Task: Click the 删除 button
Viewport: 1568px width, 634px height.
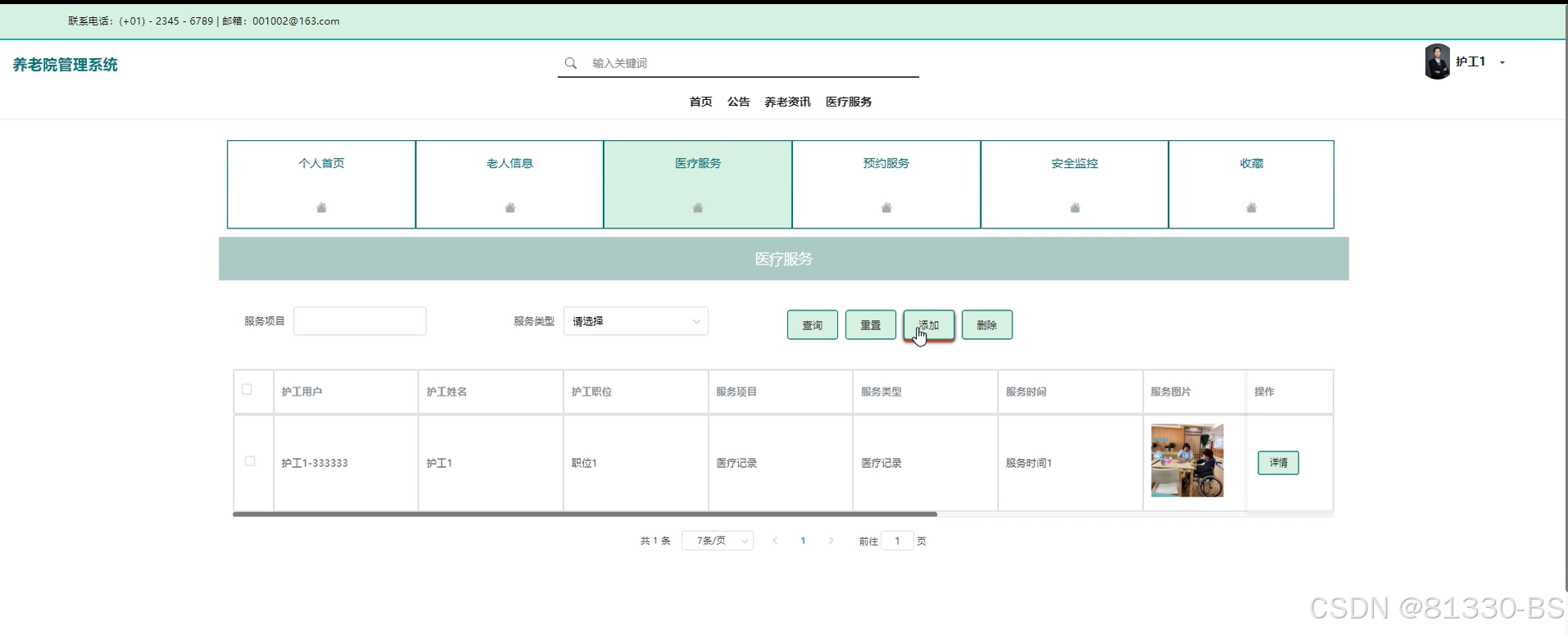Action: pos(987,325)
